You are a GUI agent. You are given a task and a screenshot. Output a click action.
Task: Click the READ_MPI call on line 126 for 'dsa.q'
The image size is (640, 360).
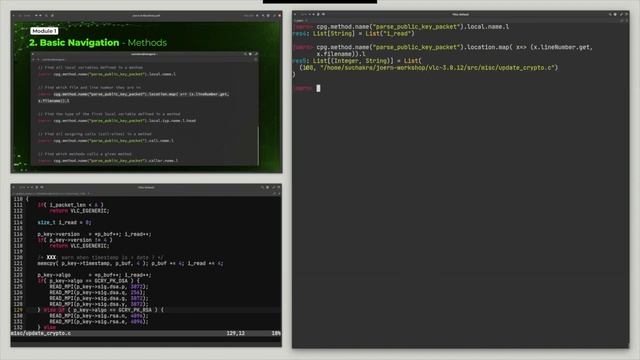[x=99, y=292]
